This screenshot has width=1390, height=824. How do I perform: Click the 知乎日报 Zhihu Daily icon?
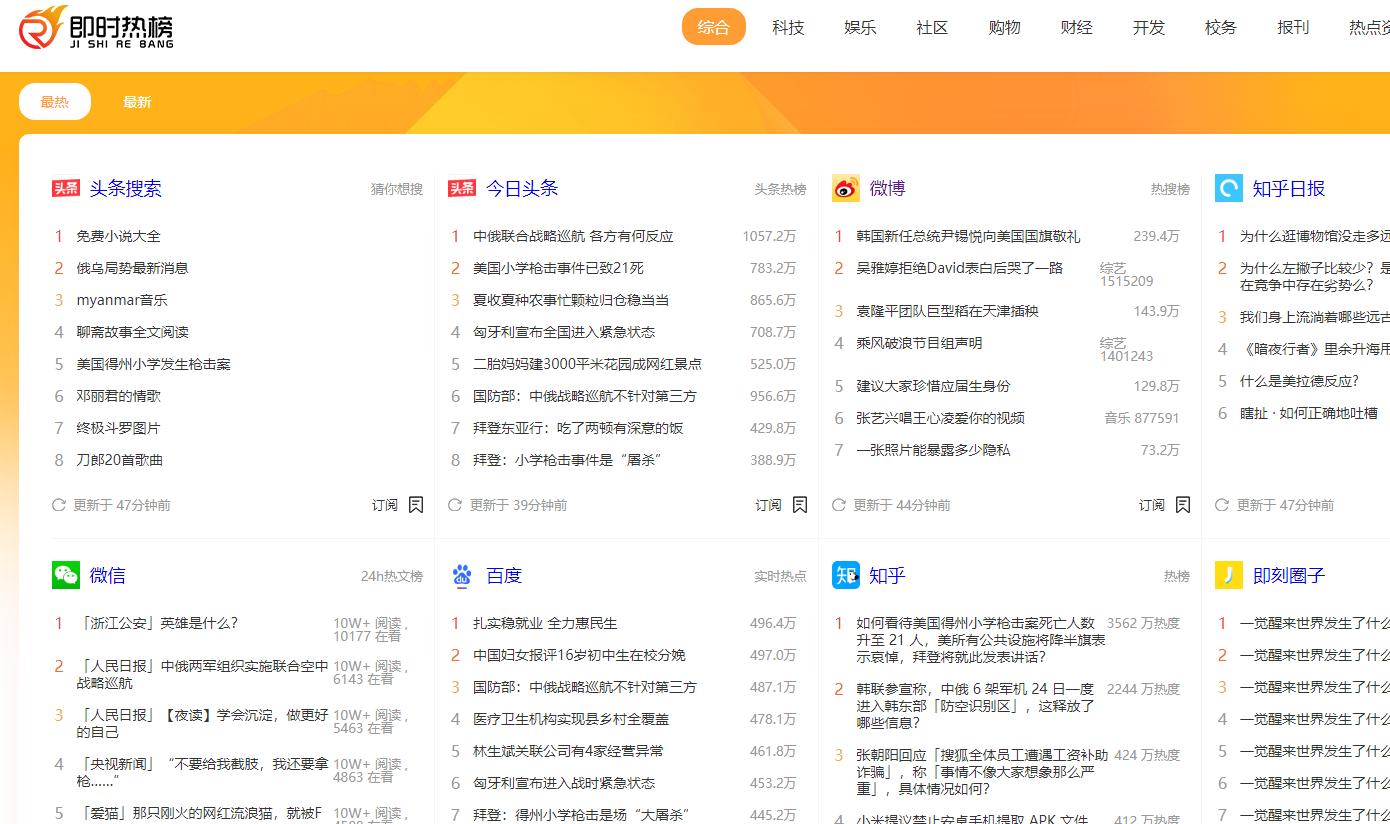pyautogui.click(x=1228, y=188)
